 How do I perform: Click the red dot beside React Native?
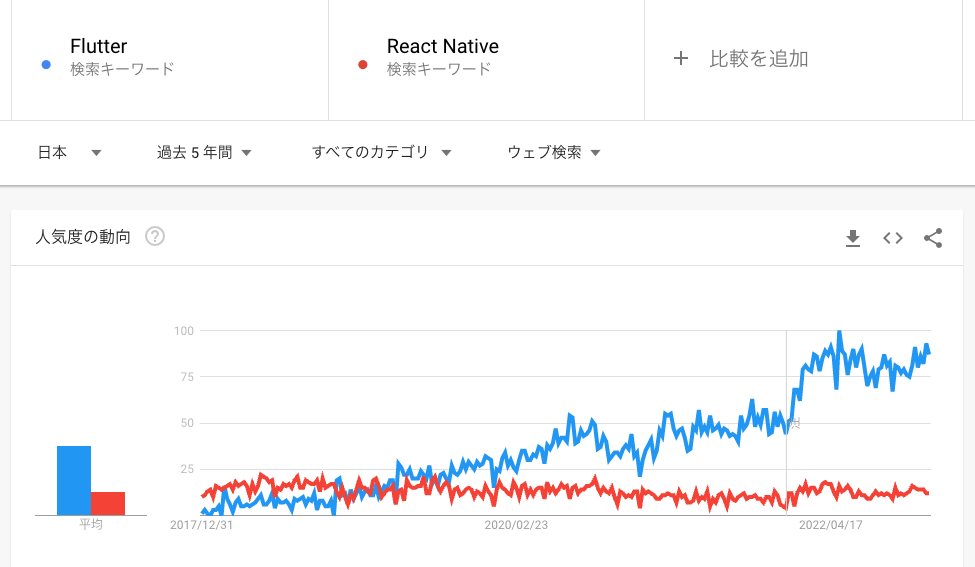click(362, 66)
